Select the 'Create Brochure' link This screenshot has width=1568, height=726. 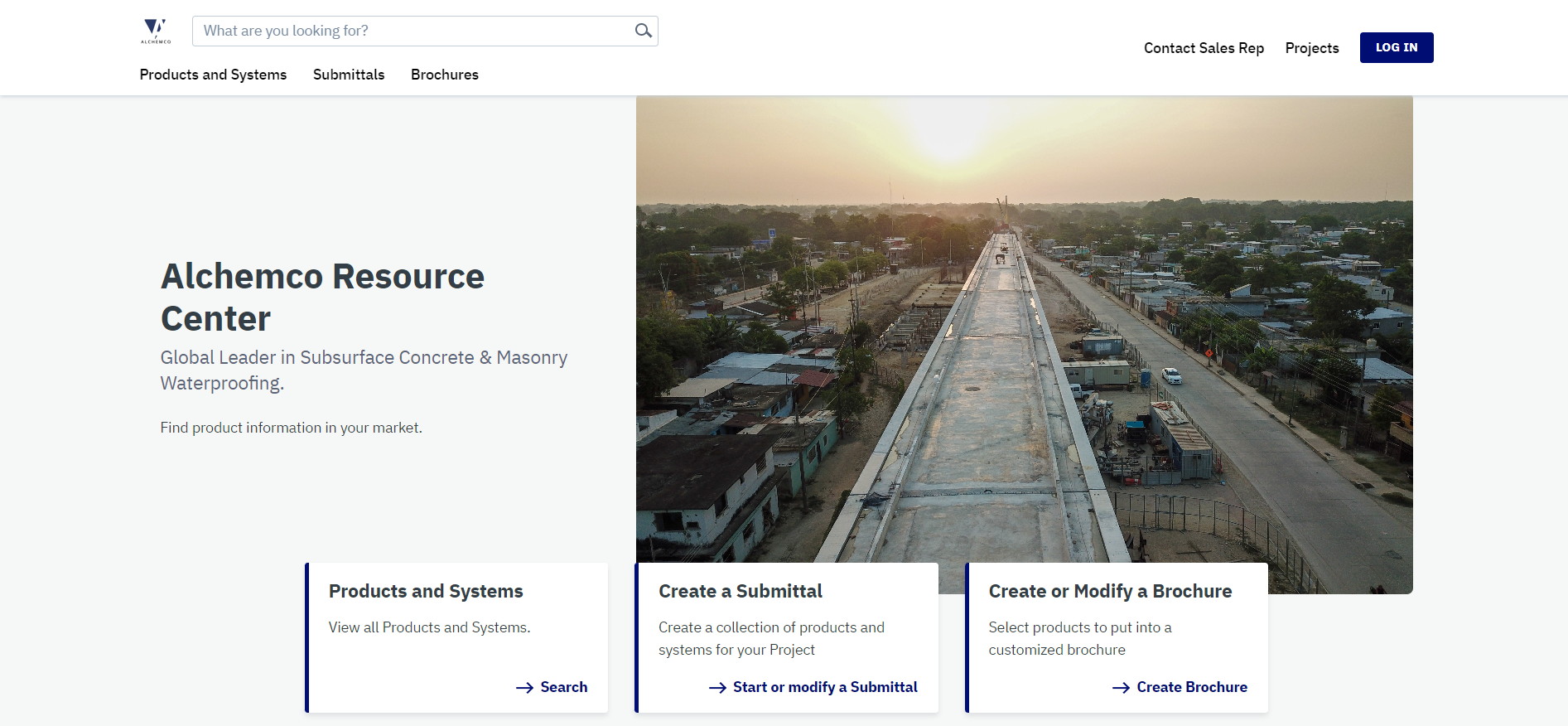pos(1191,687)
